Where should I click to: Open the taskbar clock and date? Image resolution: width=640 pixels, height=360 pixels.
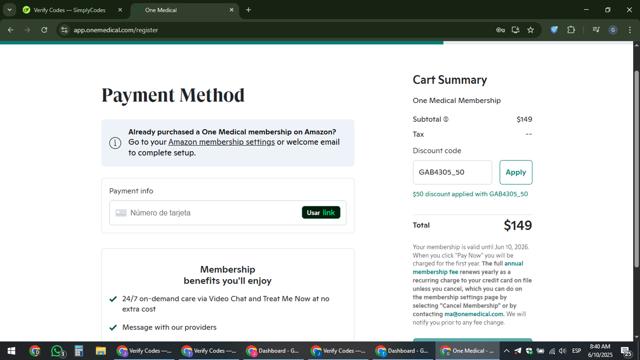pyautogui.click(x=600, y=351)
